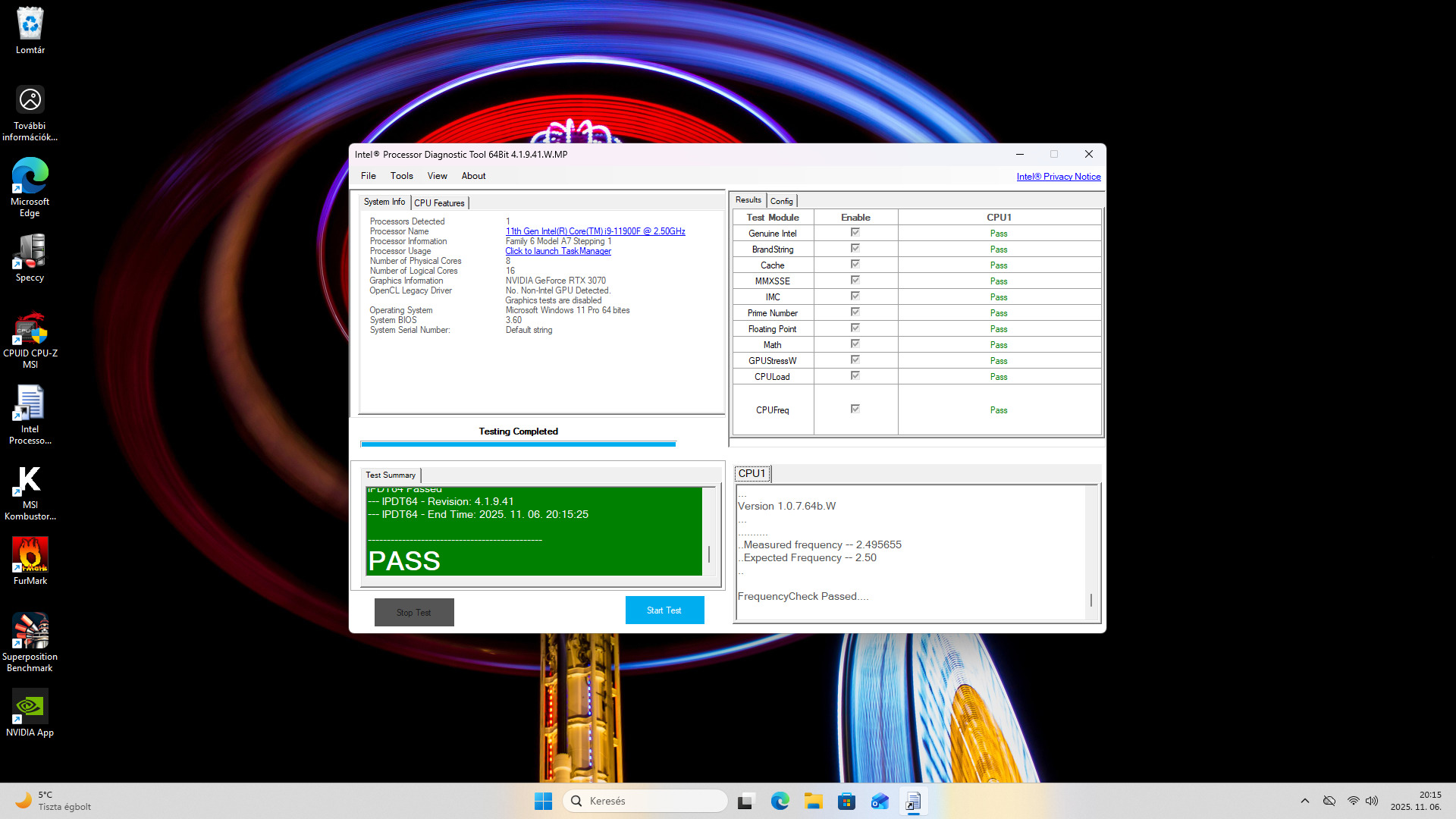Toggle the Genuine Intel enable checkbox

(855, 233)
